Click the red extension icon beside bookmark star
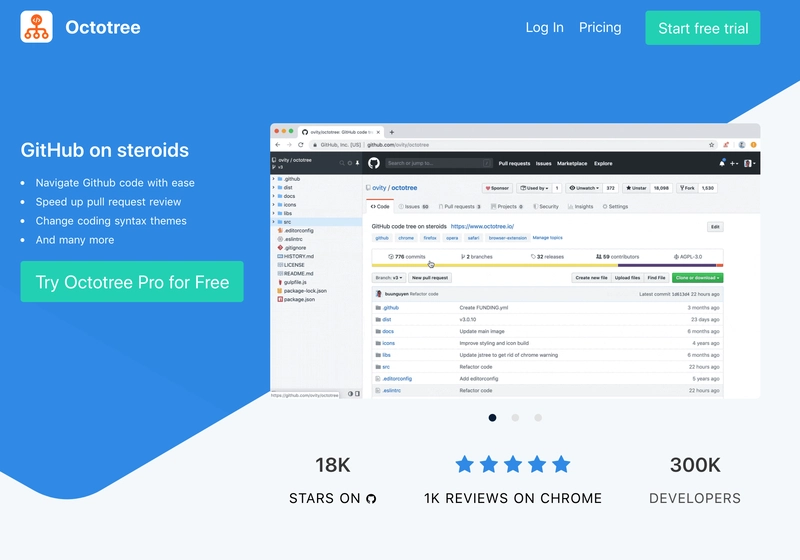The image size is (800, 560). click(726, 145)
